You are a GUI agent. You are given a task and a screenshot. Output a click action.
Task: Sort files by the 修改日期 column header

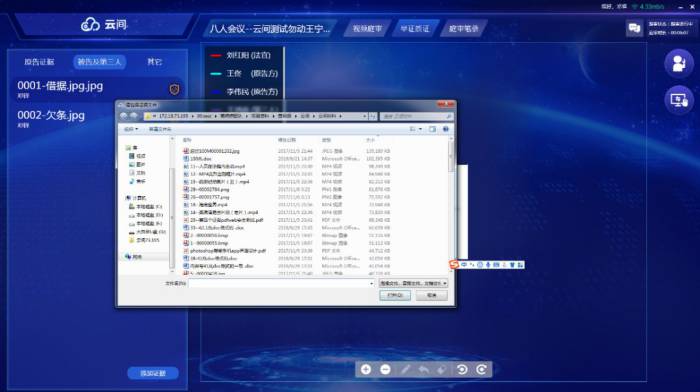(x=286, y=140)
